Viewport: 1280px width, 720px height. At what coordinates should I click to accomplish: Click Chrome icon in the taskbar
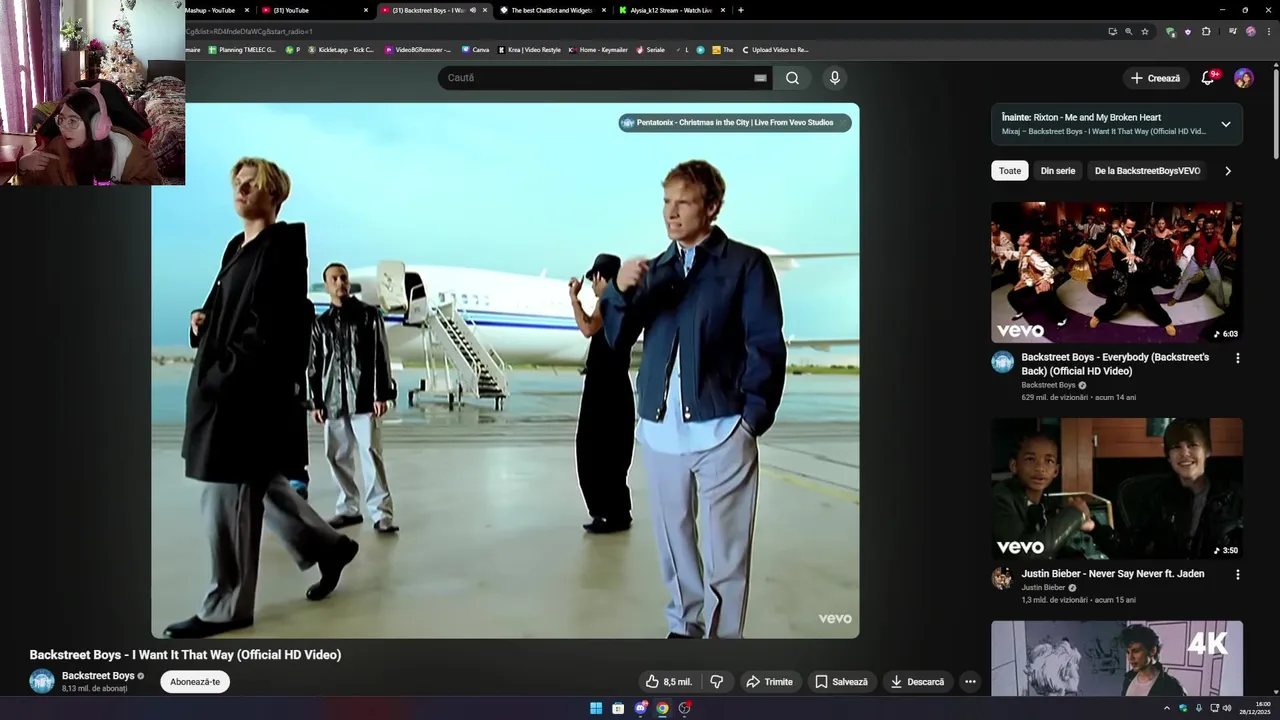662,708
